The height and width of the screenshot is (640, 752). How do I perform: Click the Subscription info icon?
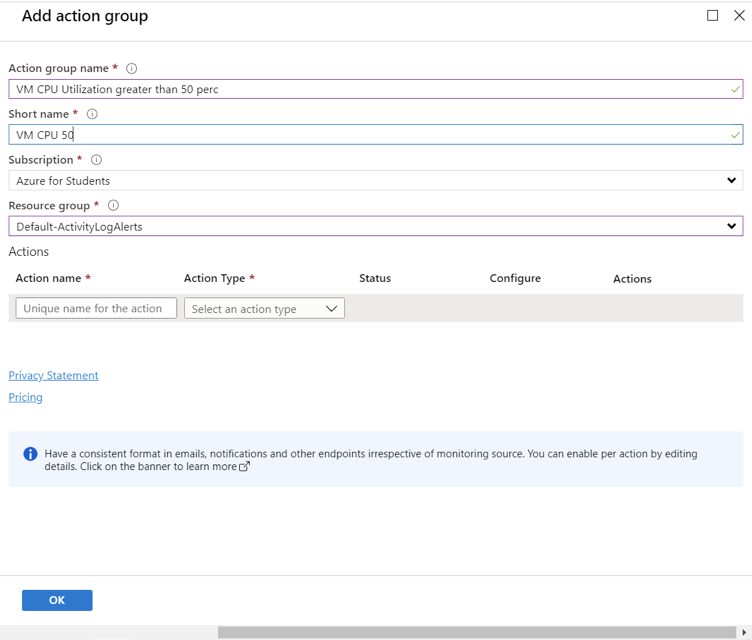[x=97, y=160]
